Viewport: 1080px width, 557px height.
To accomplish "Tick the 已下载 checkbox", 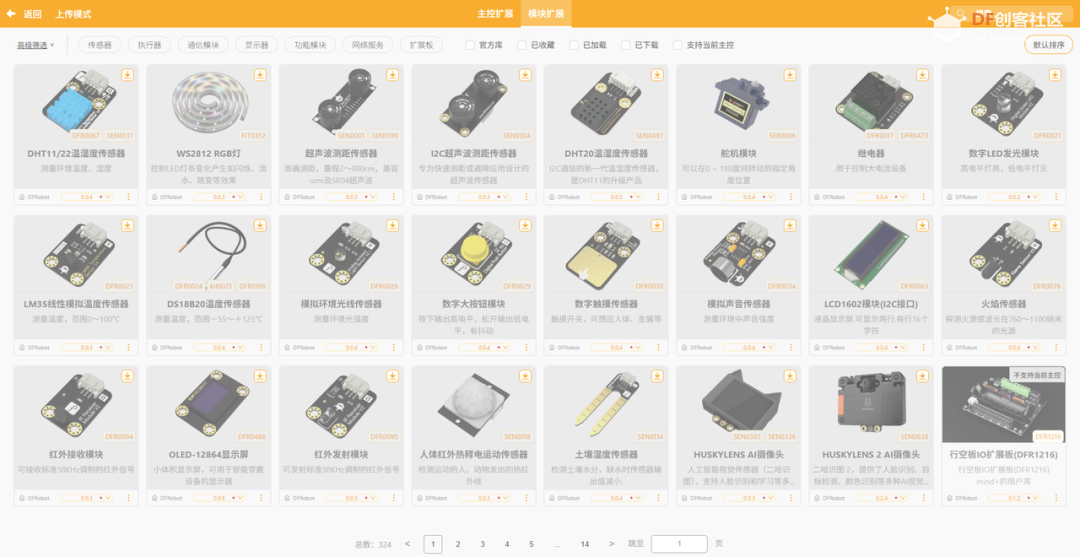I will 625,45.
